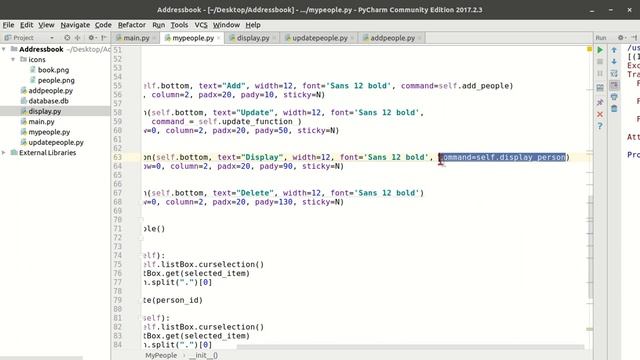Click the Restore layout icon in Run panel
Image resolution: width=640 pixels, height=360 pixels.
pyautogui.click(x=600, y=88)
